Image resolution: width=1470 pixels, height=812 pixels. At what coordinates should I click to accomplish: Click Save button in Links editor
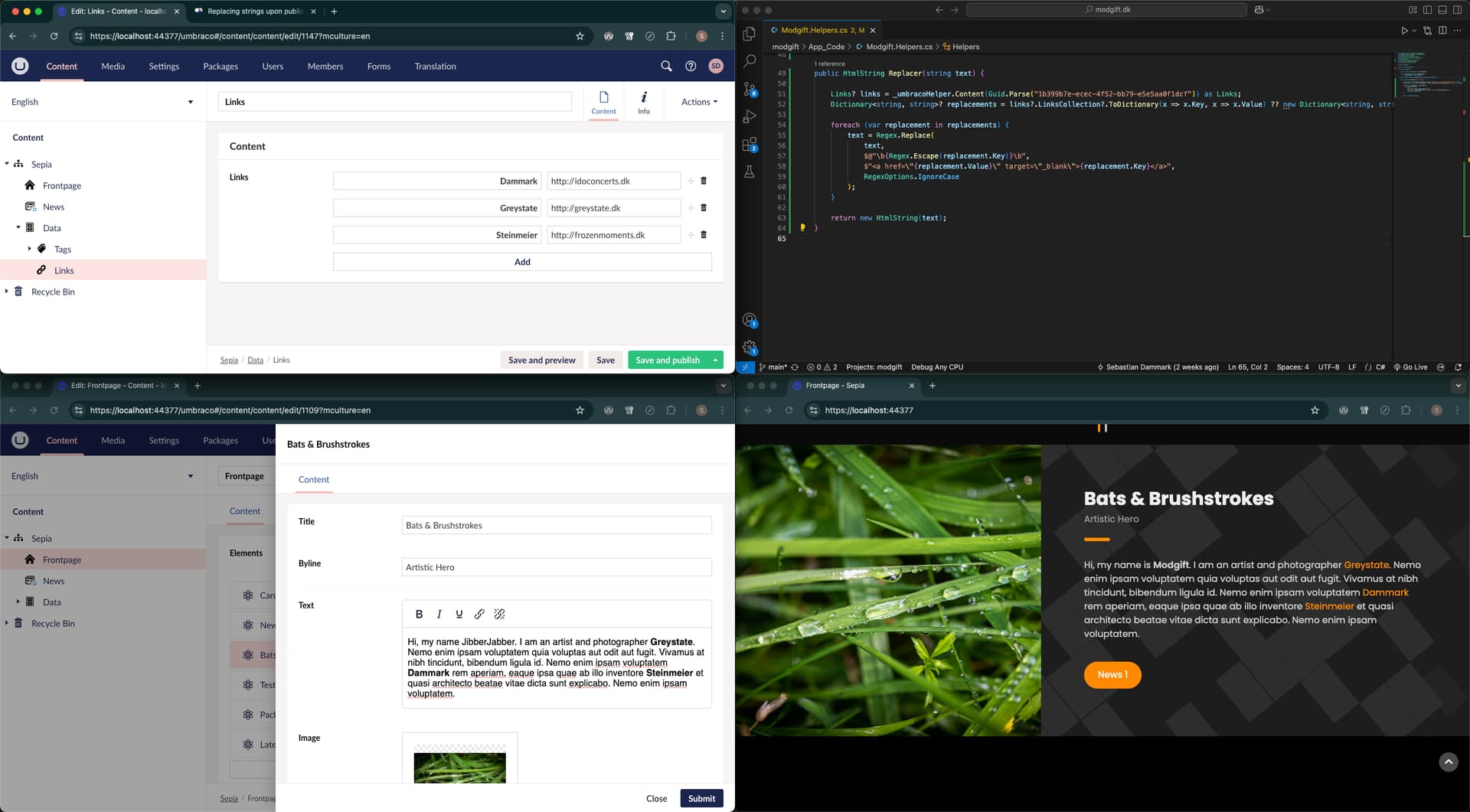606,360
